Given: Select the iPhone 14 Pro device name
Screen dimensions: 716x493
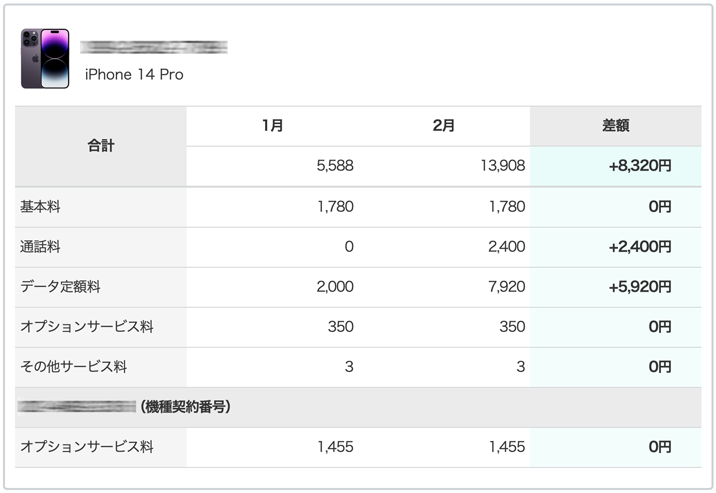Looking at the screenshot, I should pos(134,74).
